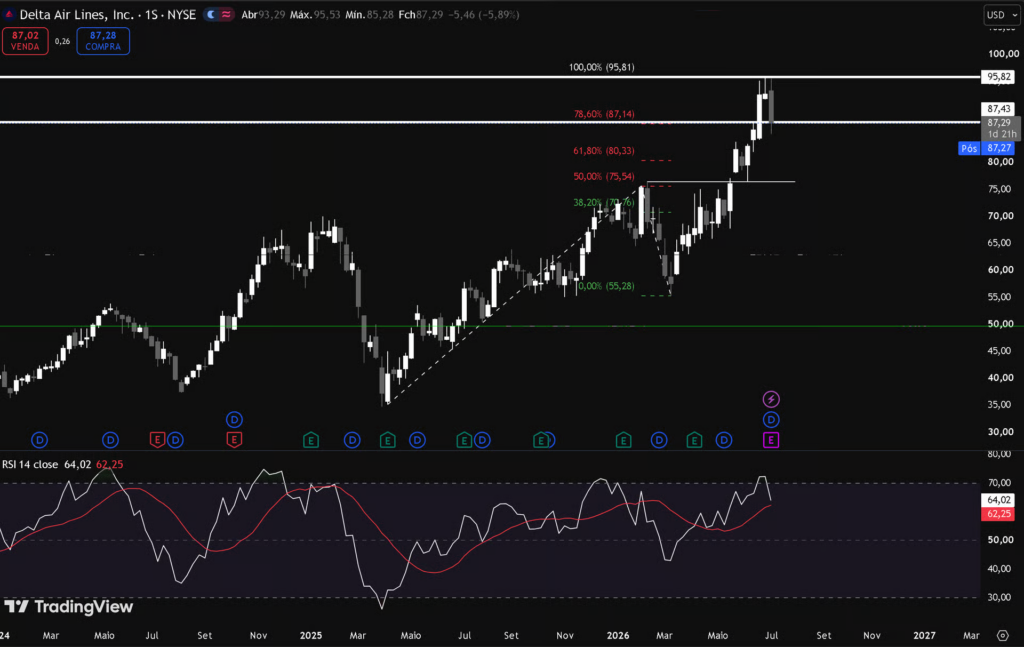
Task: Click the D dividend marker above Mar 2026
Action: (659, 440)
